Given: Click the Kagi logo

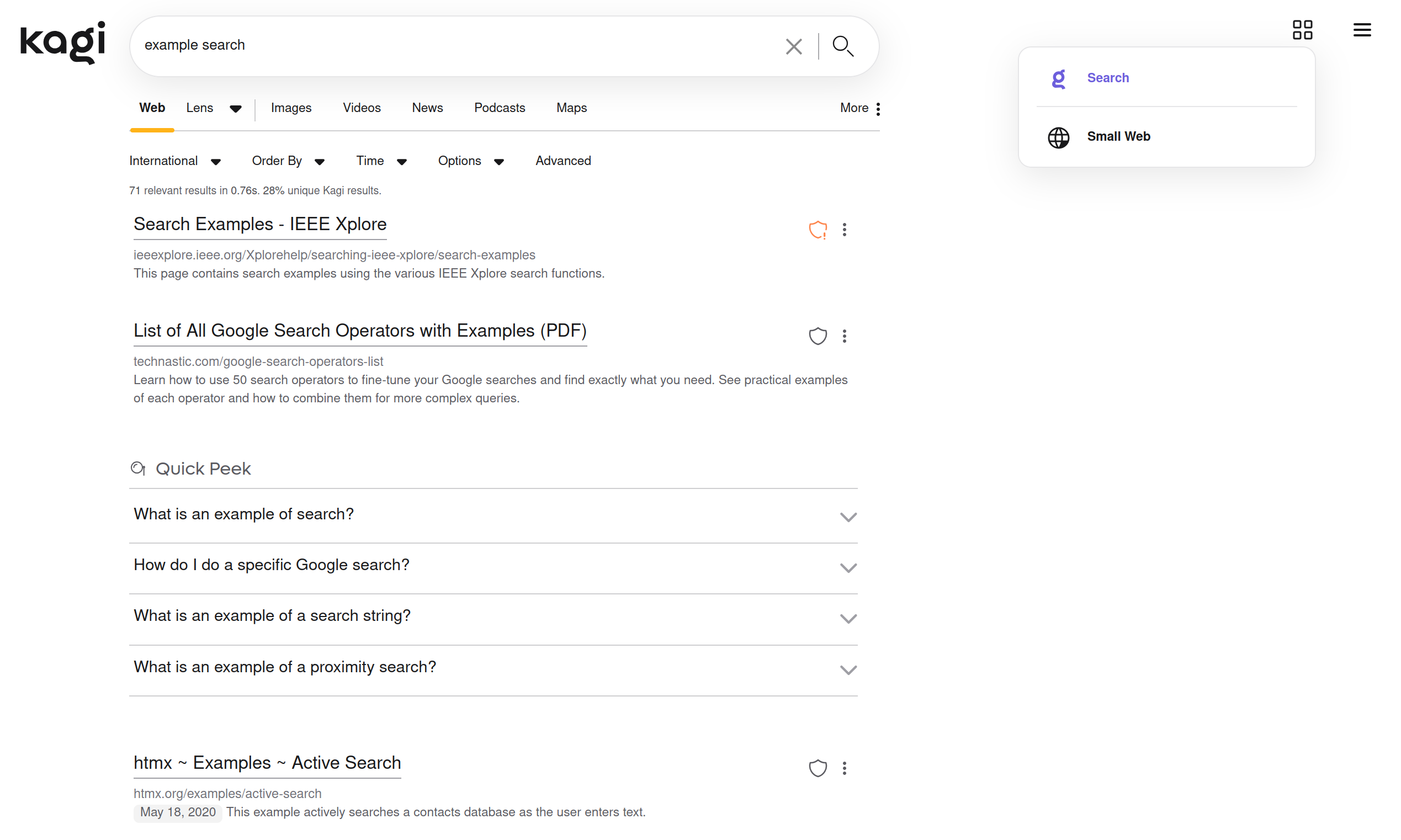Looking at the screenshot, I should click(62, 43).
